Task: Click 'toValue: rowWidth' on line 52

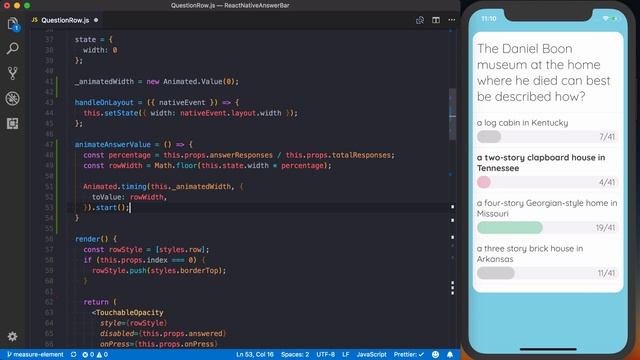Action: pos(129,197)
